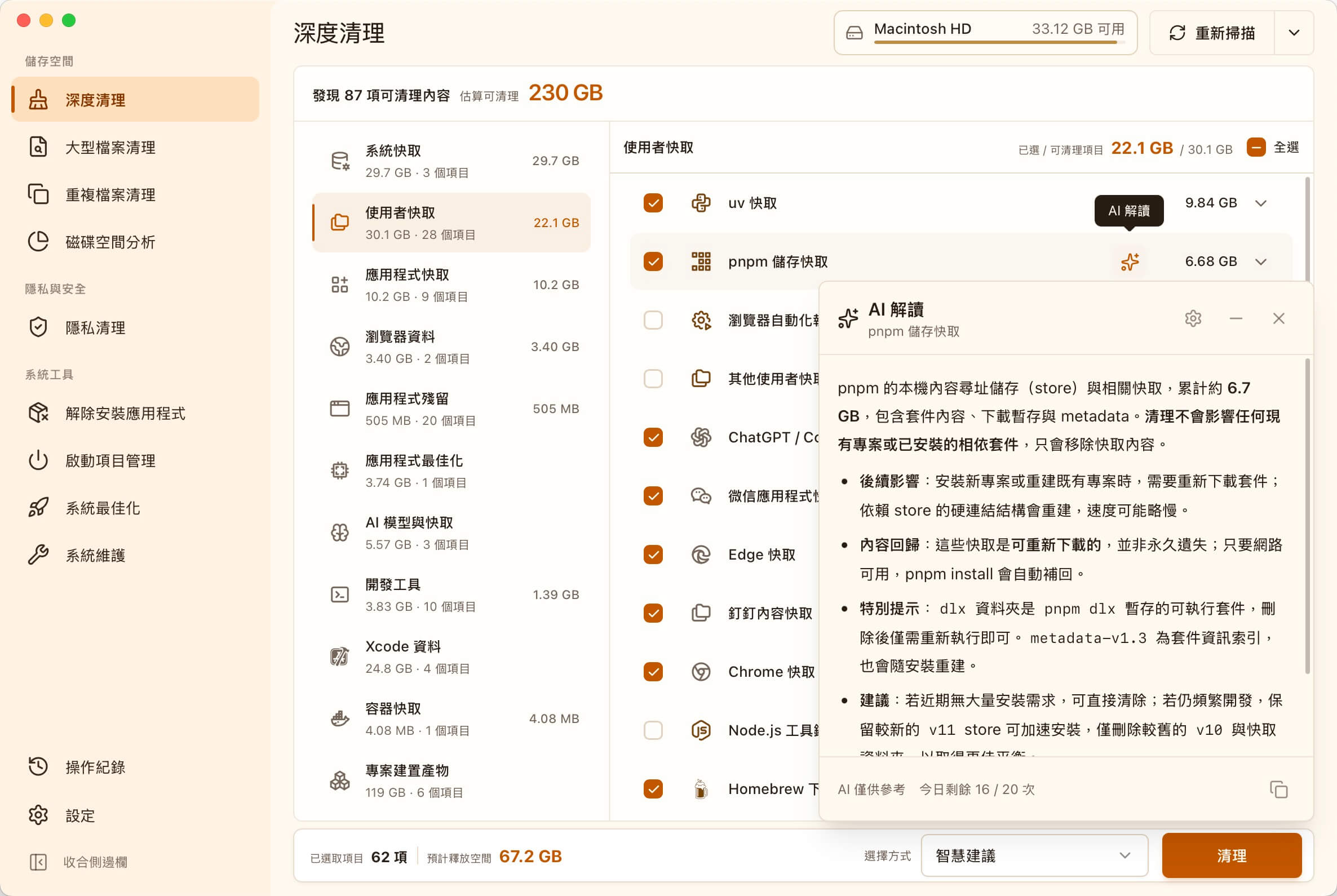Click the Homebrew beer mug icon
The image size is (1337, 896).
(x=701, y=788)
